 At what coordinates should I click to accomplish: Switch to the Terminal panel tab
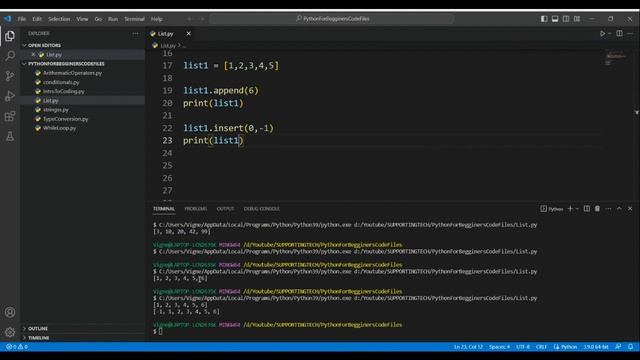(164, 209)
